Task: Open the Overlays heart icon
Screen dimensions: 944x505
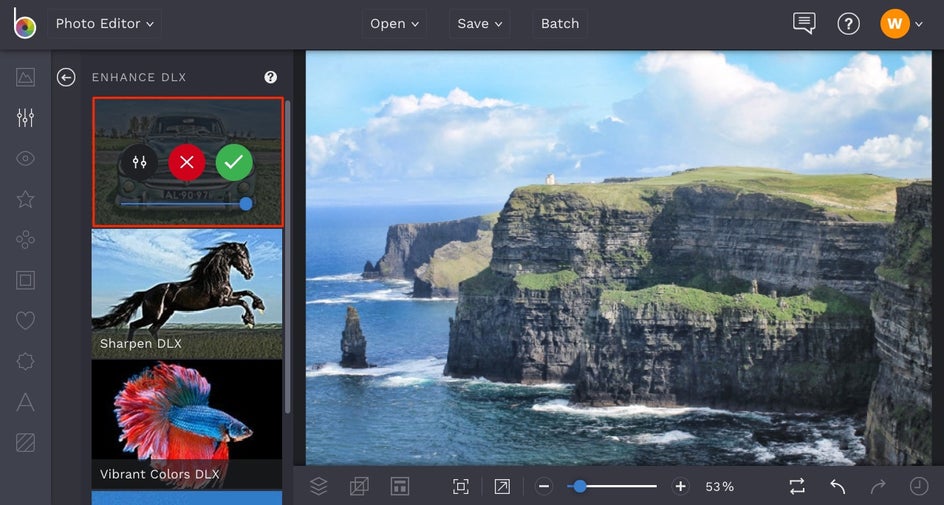Action: click(x=25, y=321)
